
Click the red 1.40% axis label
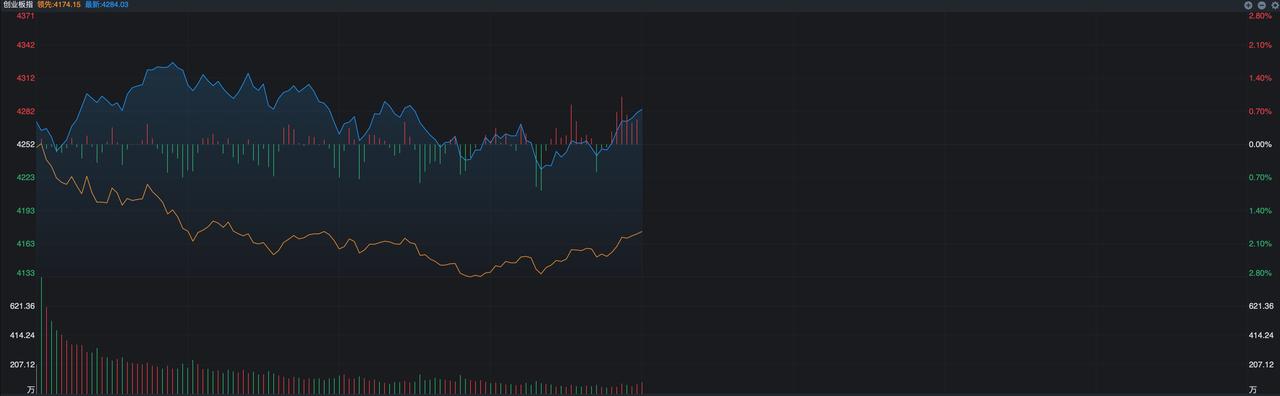click(x=1260, y=78)
